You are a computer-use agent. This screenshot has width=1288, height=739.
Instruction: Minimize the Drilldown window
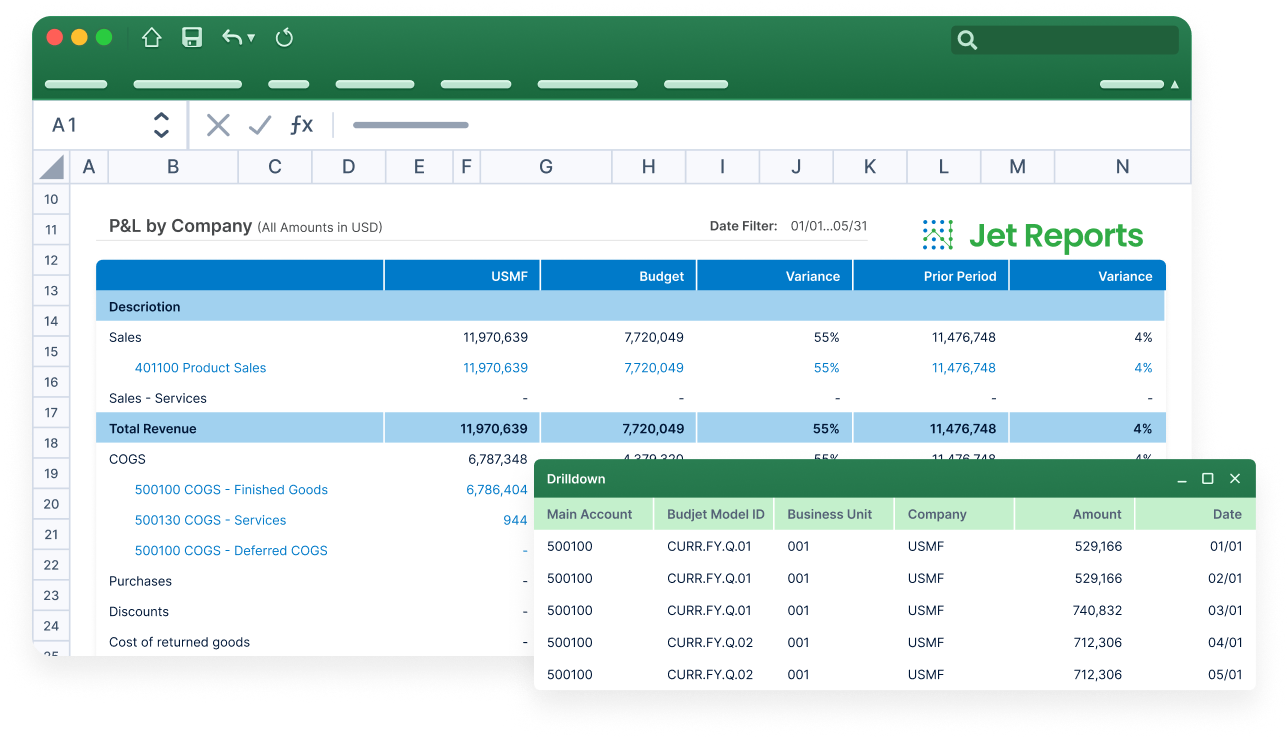1181,479
